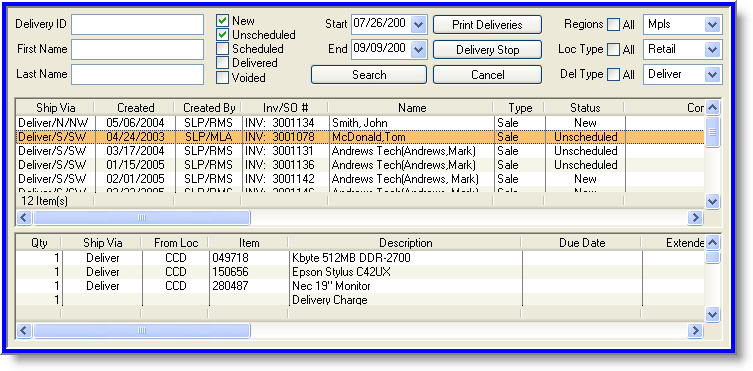Click the Print Deliveries button
The height and width of the screenshot is (371, 753).
[x=487, y=25]
